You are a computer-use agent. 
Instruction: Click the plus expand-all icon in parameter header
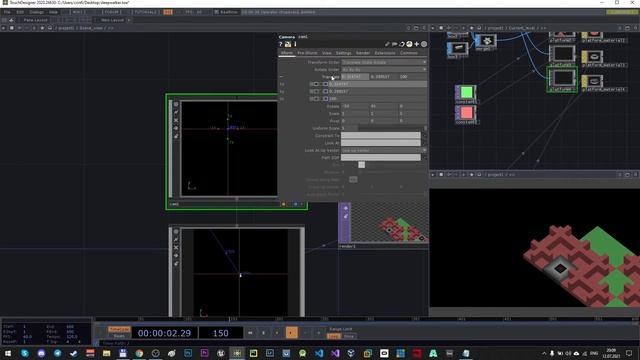point(416,44)
